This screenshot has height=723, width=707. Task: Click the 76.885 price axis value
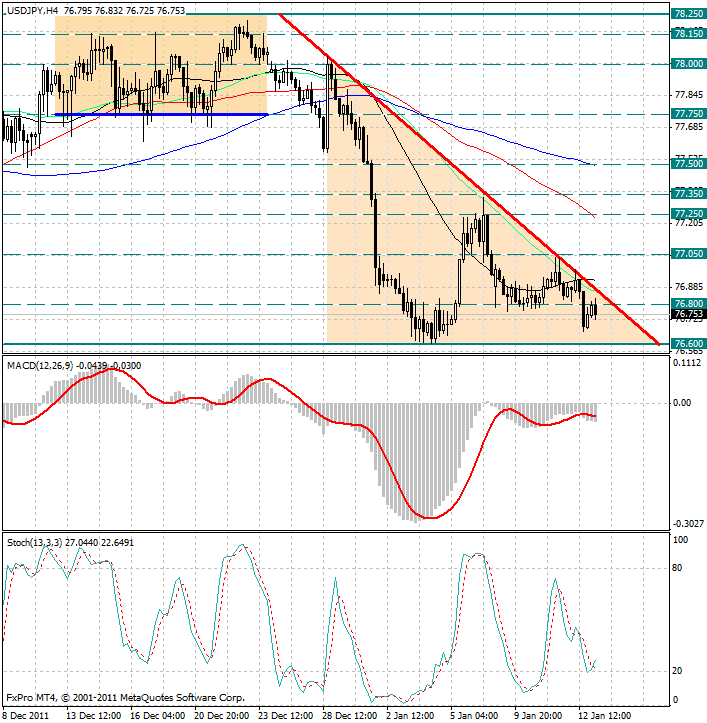click(x=689, y=287)
